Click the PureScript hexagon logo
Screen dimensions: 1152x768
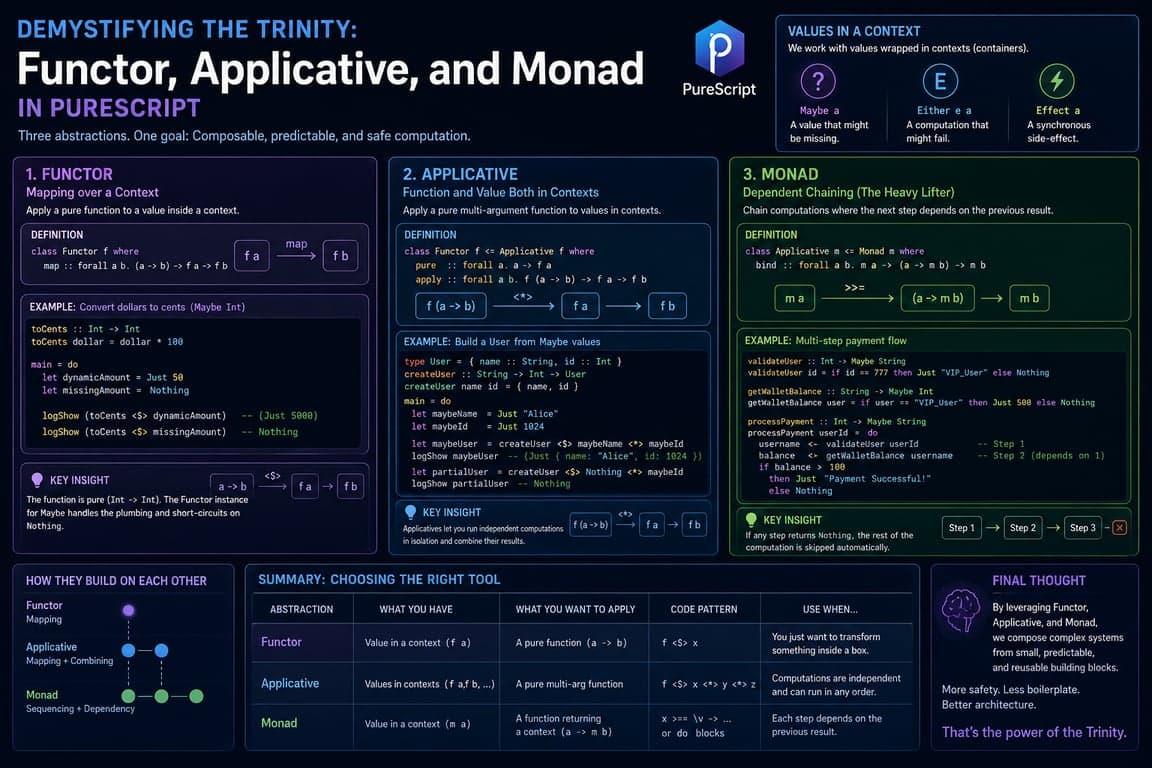tap(719, 49)
